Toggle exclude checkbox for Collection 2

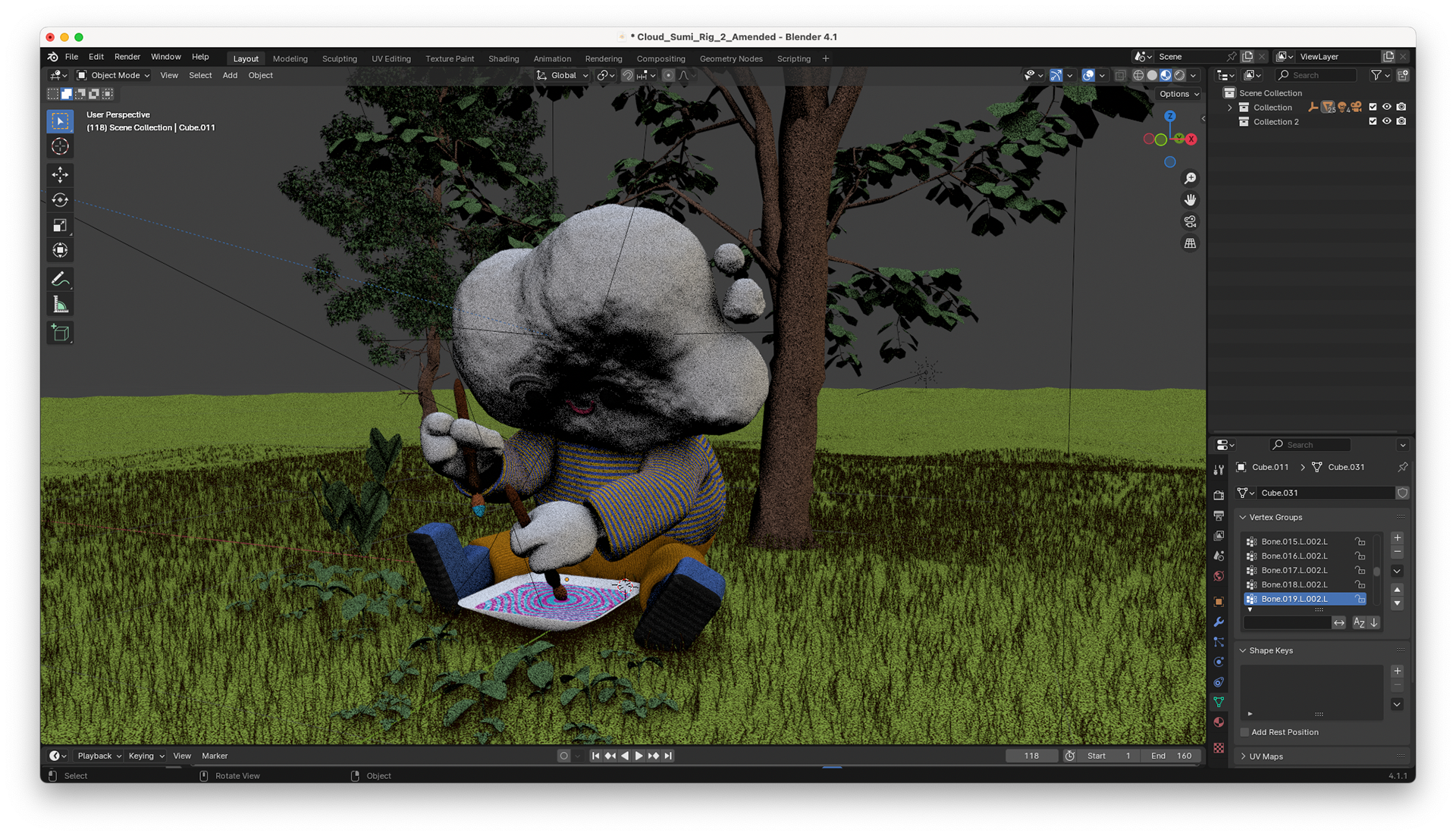point(1373,121)
